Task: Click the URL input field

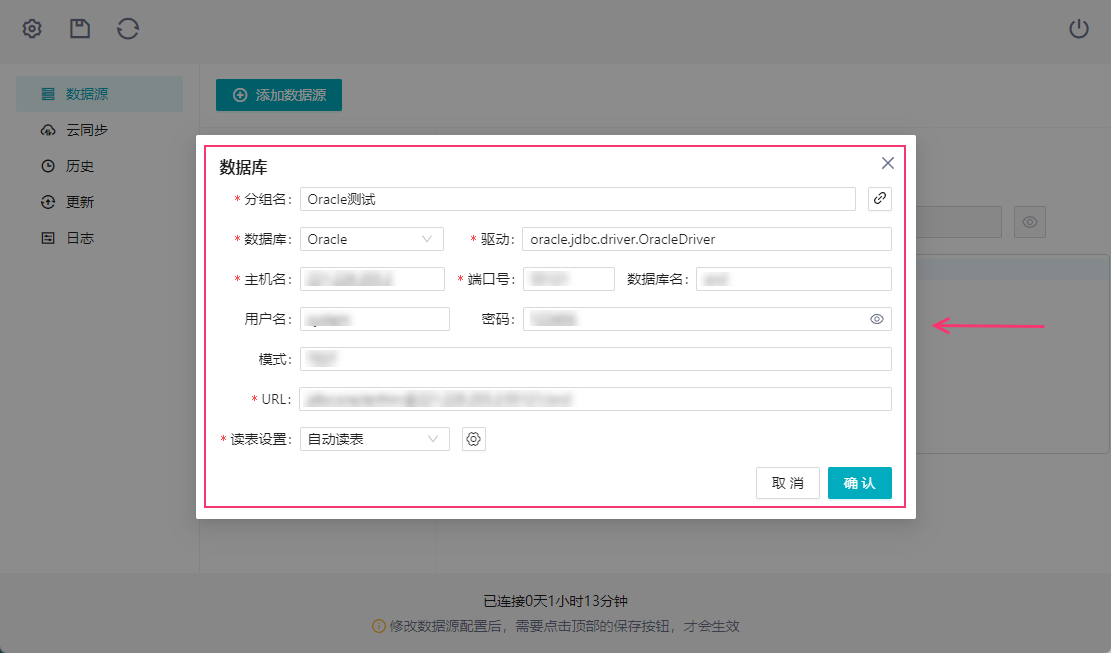Action: (595, 399)
